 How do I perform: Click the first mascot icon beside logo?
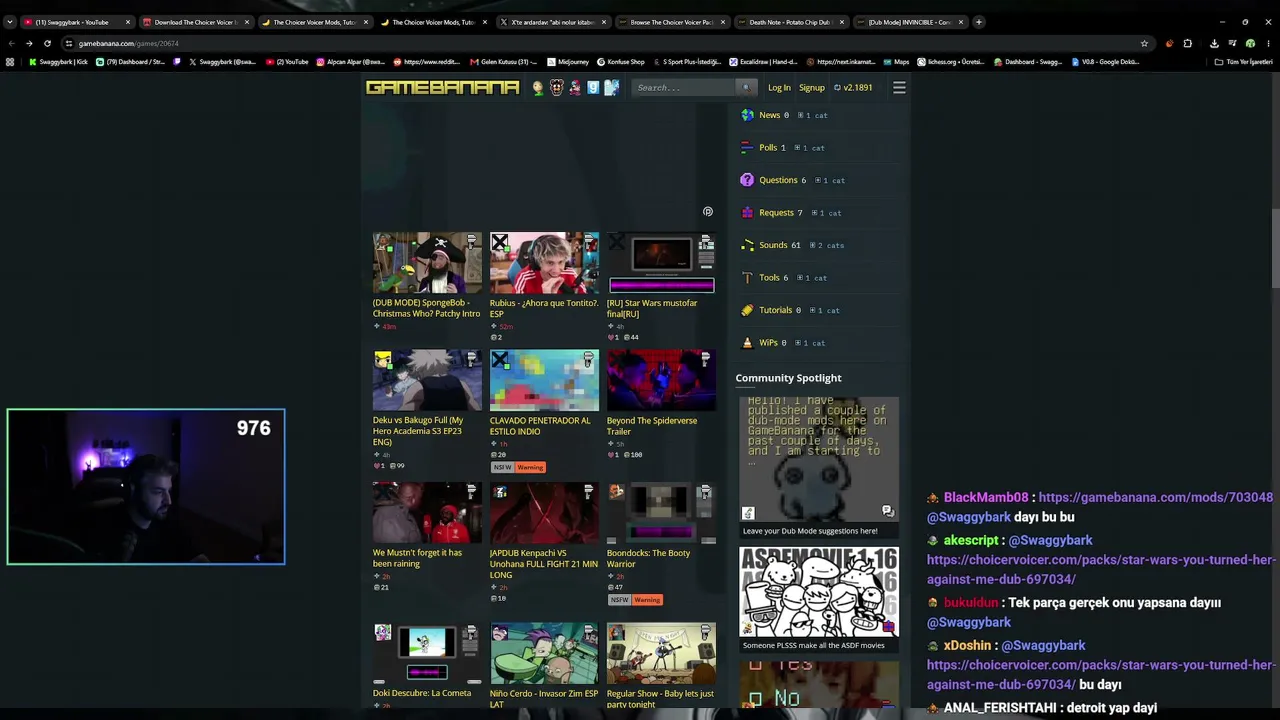(538, 88)
